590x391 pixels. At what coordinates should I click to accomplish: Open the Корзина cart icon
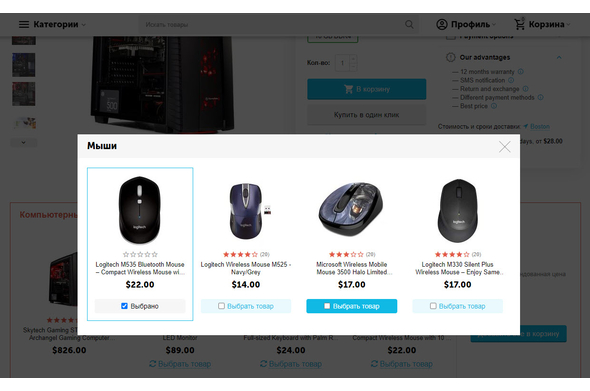click(519, 24)
